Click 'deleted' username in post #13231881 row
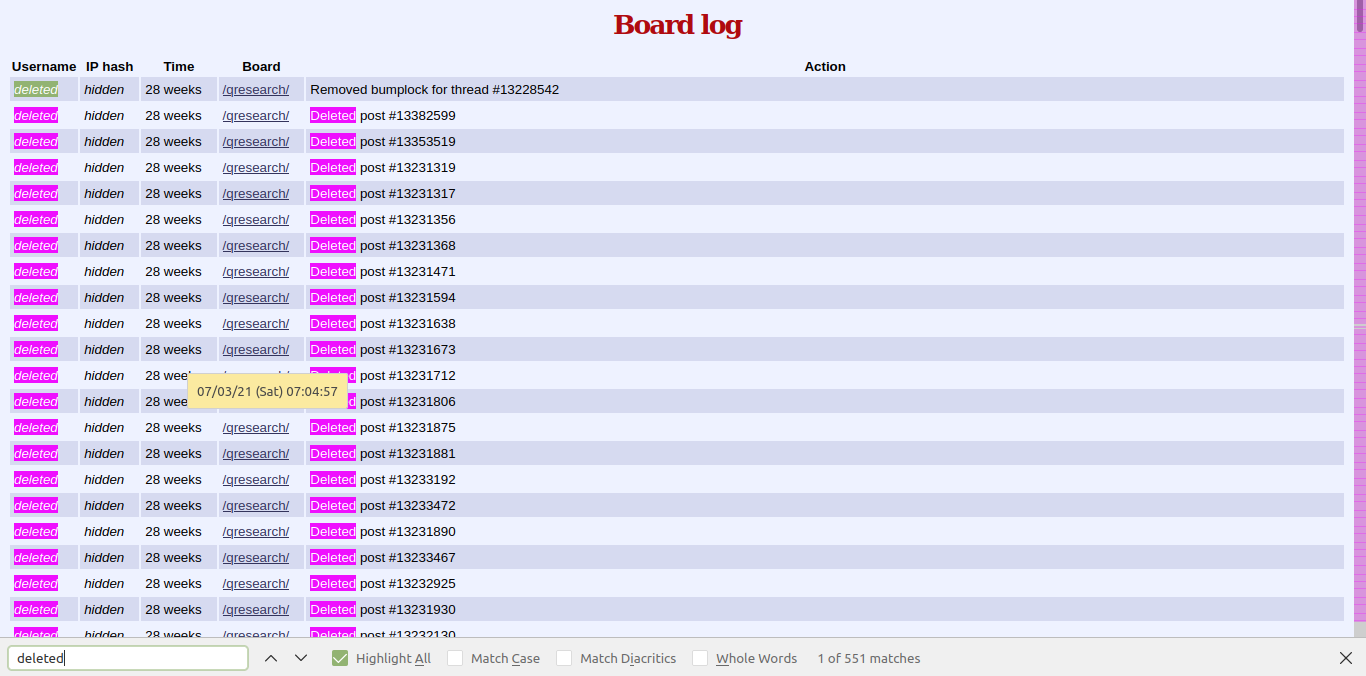Viewport: 1366px width, 676px height. (x=36, y=454)
